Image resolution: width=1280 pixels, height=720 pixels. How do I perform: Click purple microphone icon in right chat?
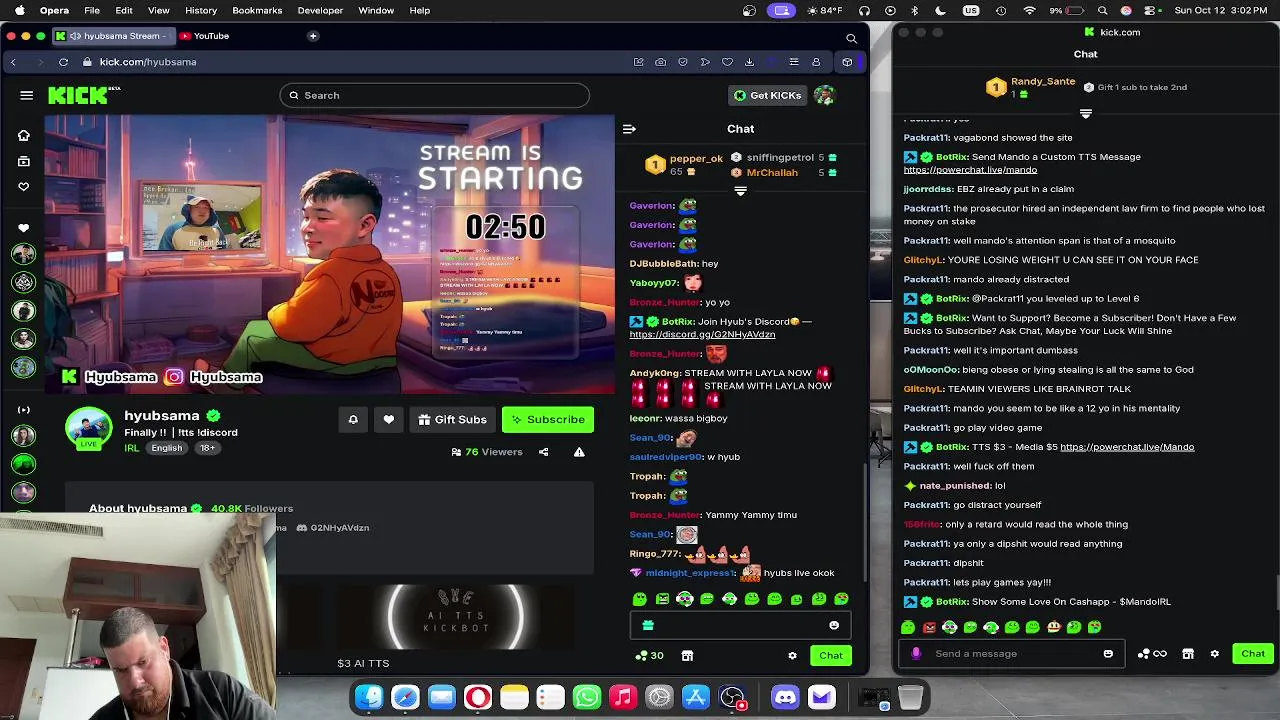916,654
